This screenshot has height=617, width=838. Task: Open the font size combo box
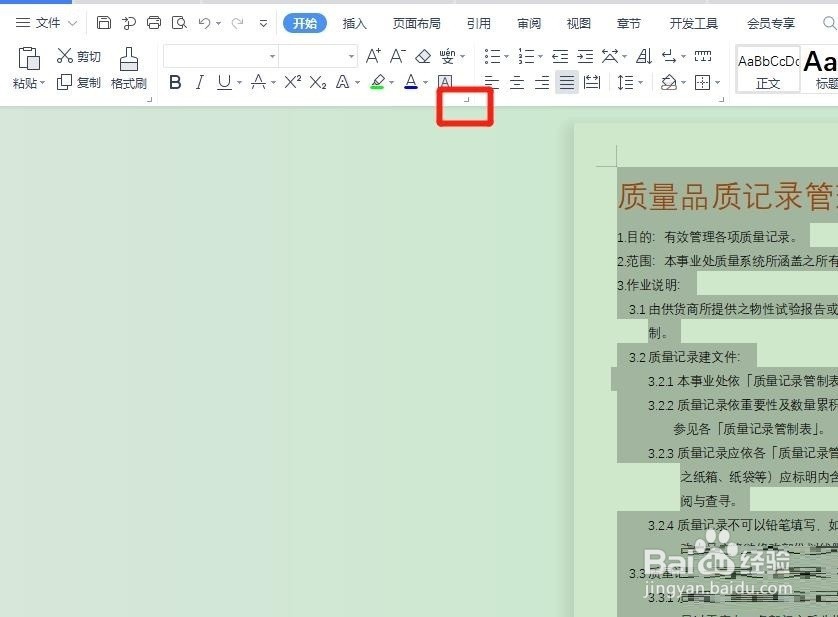click(x=318, y=56)
